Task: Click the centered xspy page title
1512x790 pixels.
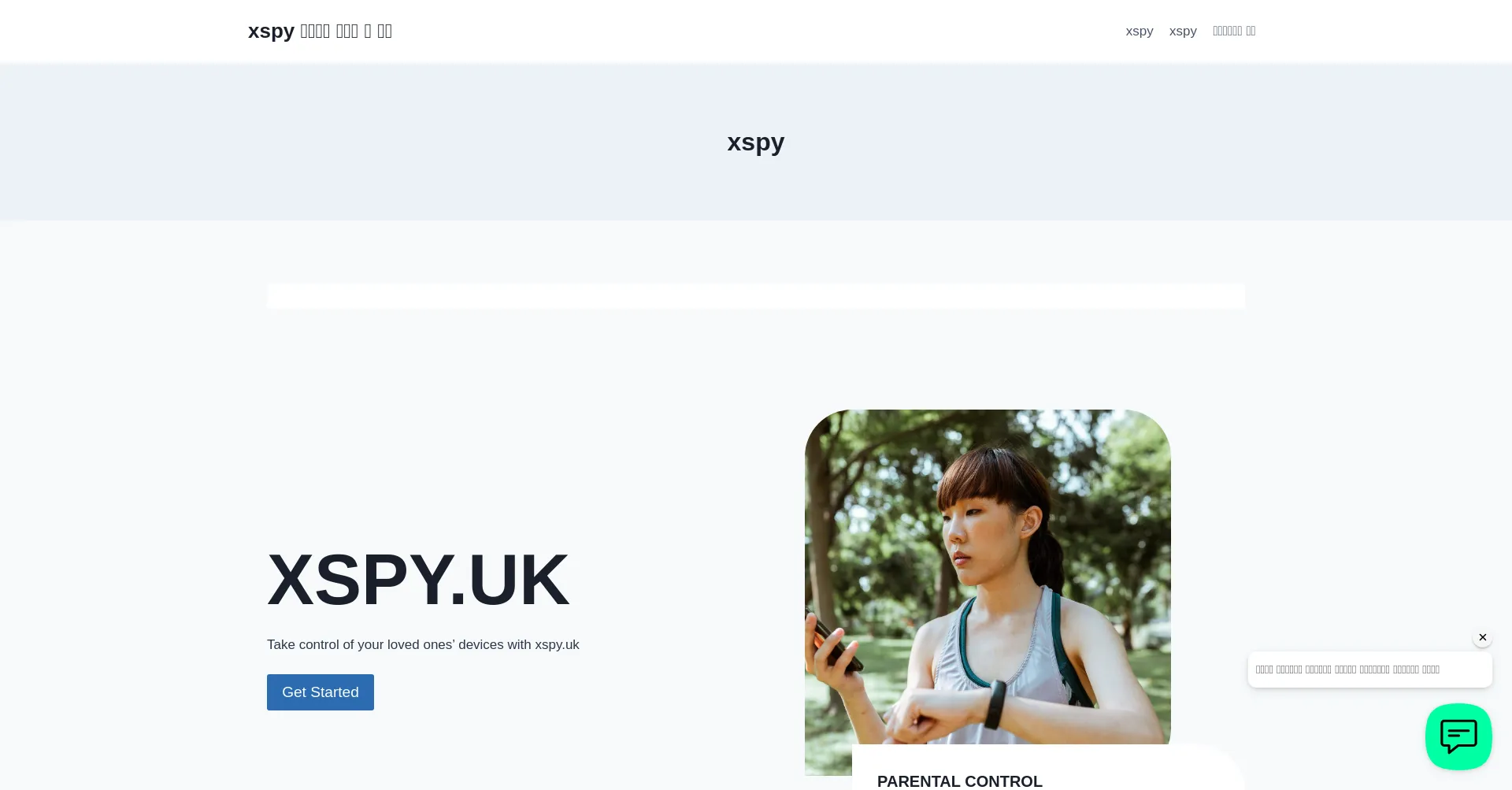Action: 756,143
